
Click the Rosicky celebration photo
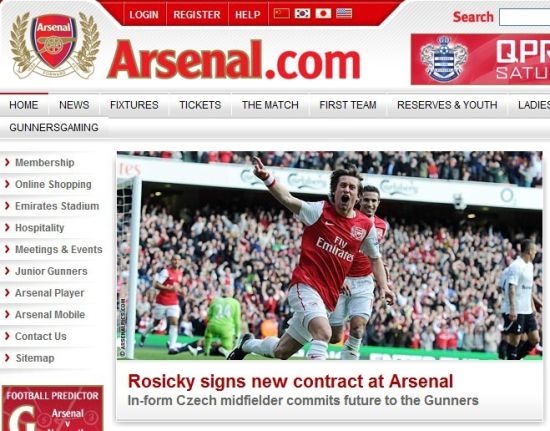pyautogui.click(x=329, y=255)
